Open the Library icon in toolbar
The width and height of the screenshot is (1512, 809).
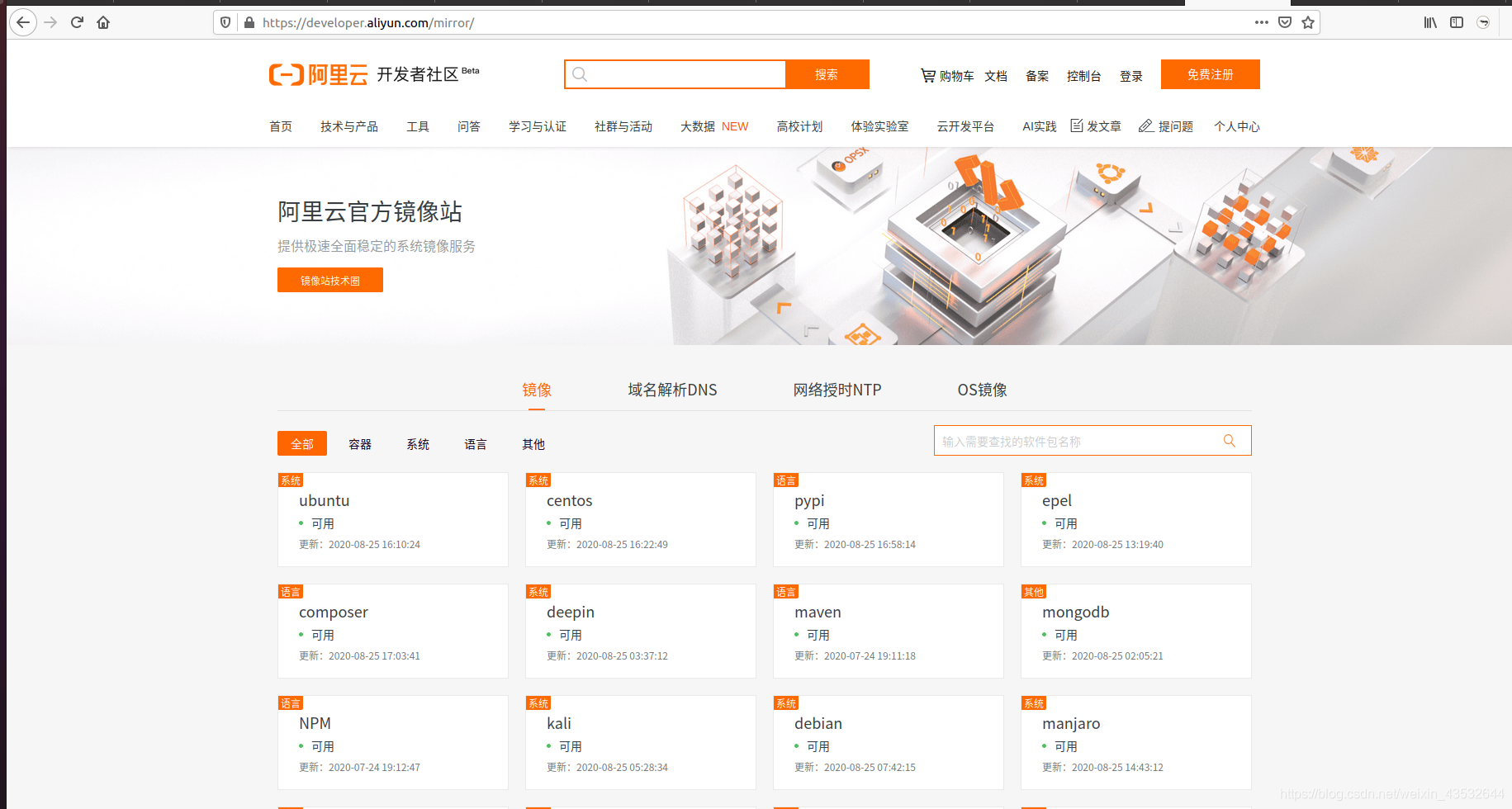click(x=1430, y=22)
